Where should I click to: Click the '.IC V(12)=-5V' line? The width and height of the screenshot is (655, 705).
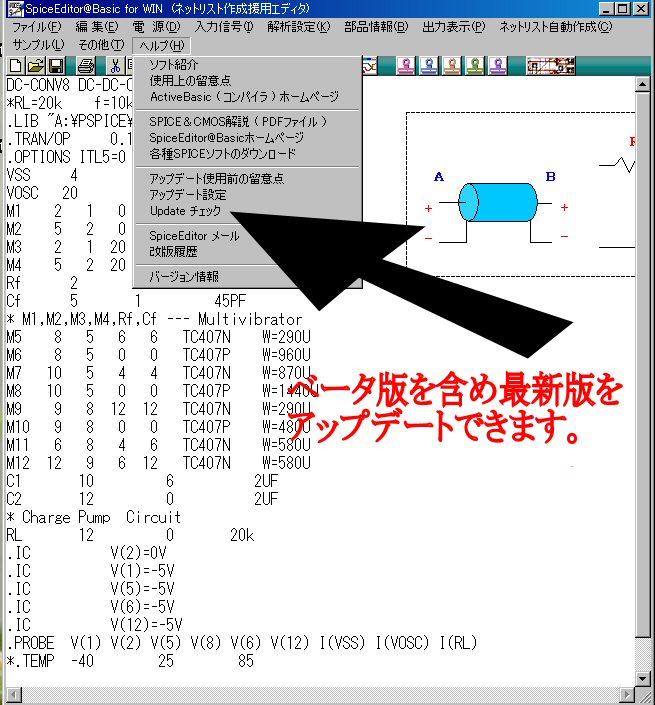[94, 625]
